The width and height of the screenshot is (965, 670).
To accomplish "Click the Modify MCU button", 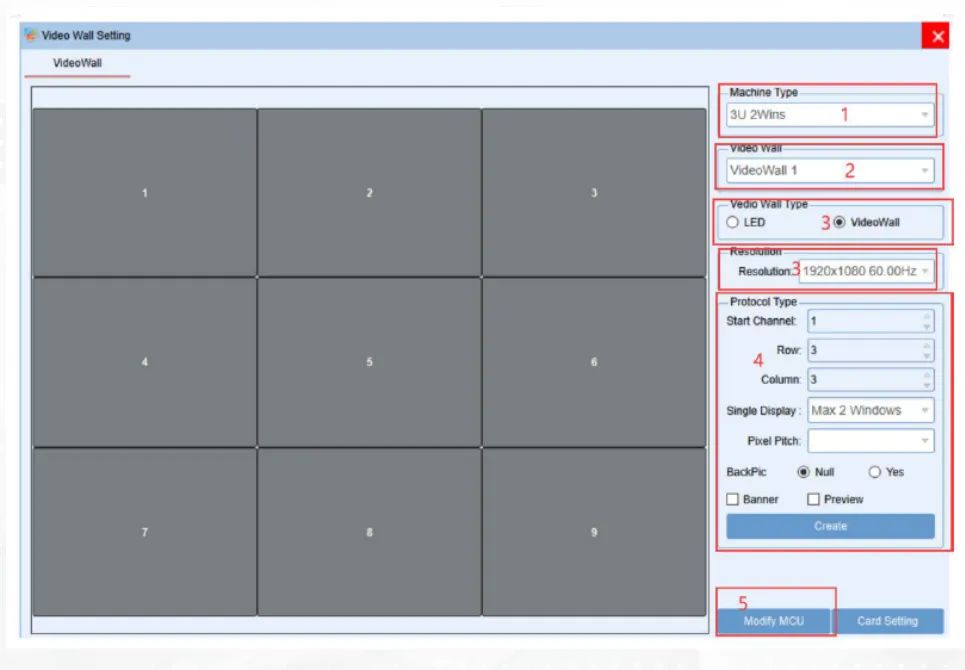I will pos(774,621).
